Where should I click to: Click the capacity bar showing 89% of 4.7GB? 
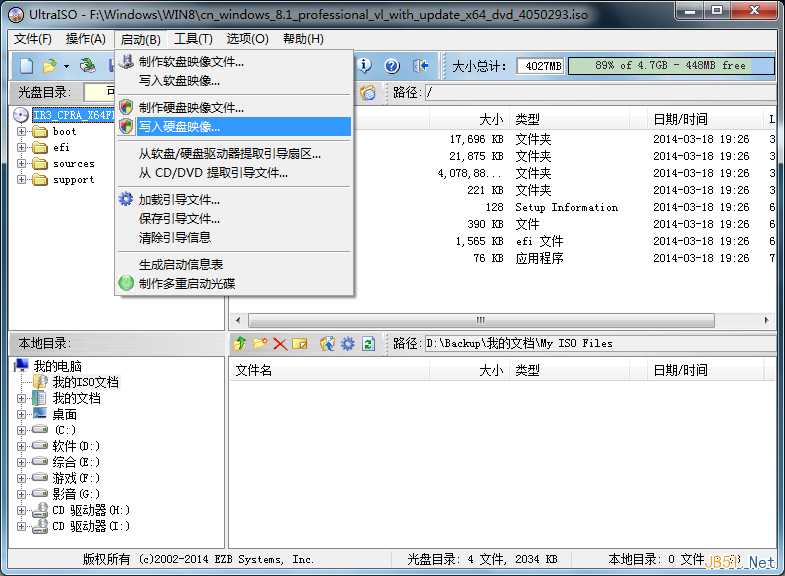(x=671, y=66)
